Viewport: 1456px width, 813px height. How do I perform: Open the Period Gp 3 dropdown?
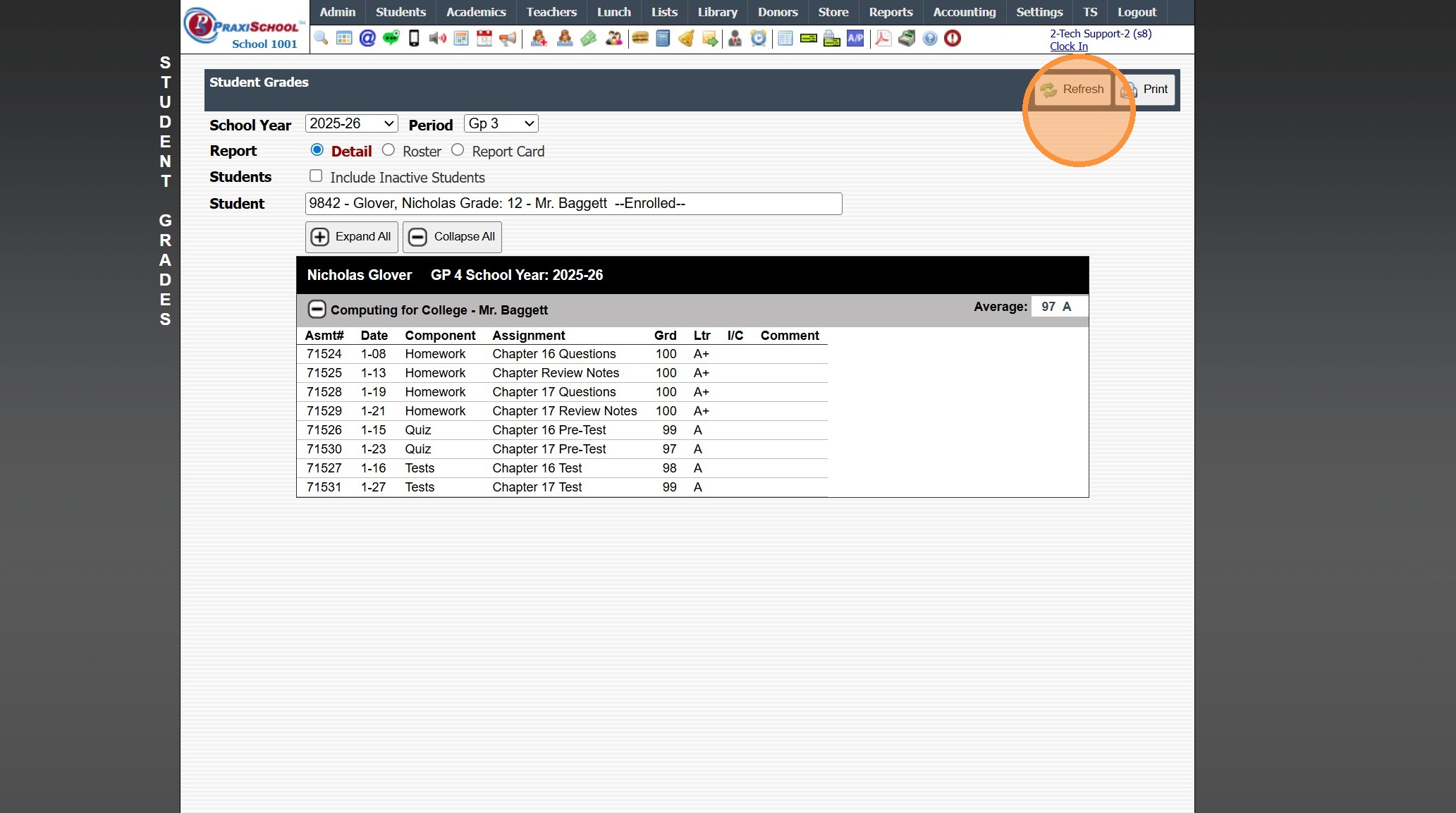501,123
